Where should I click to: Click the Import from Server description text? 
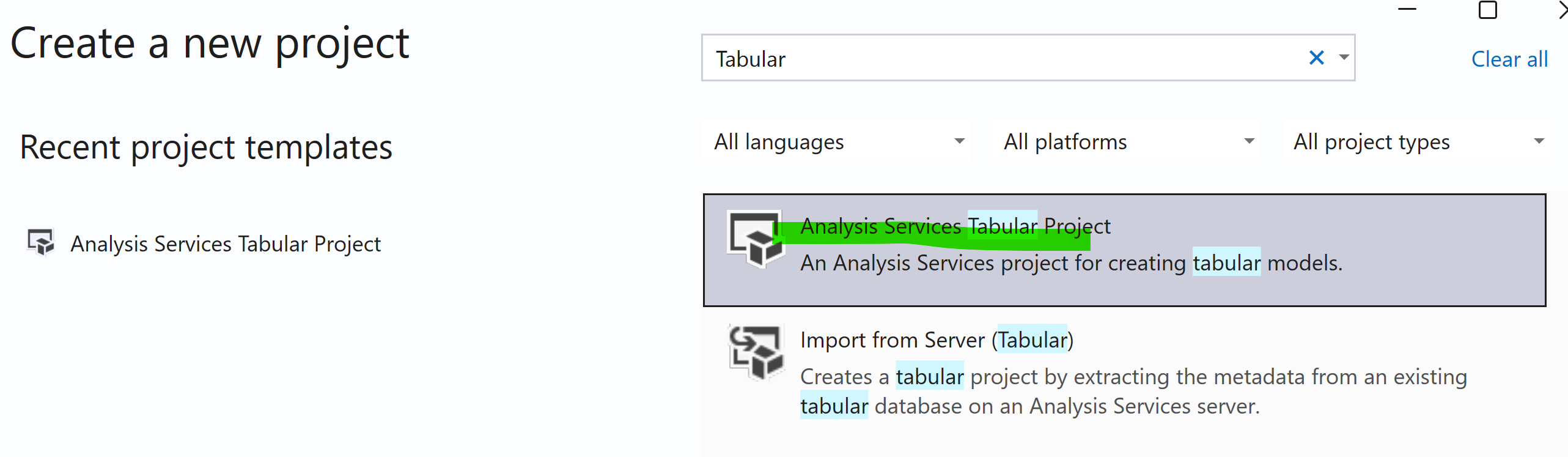click(1133, 391)
